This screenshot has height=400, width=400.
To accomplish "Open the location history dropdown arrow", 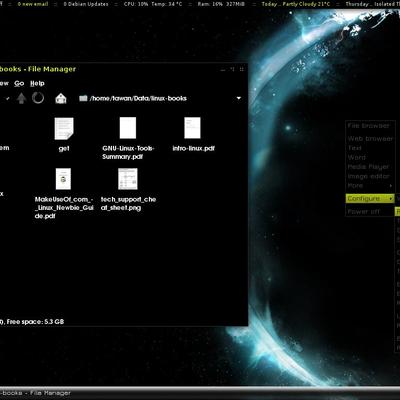I will pyautogui.click(x=239, y=98).
